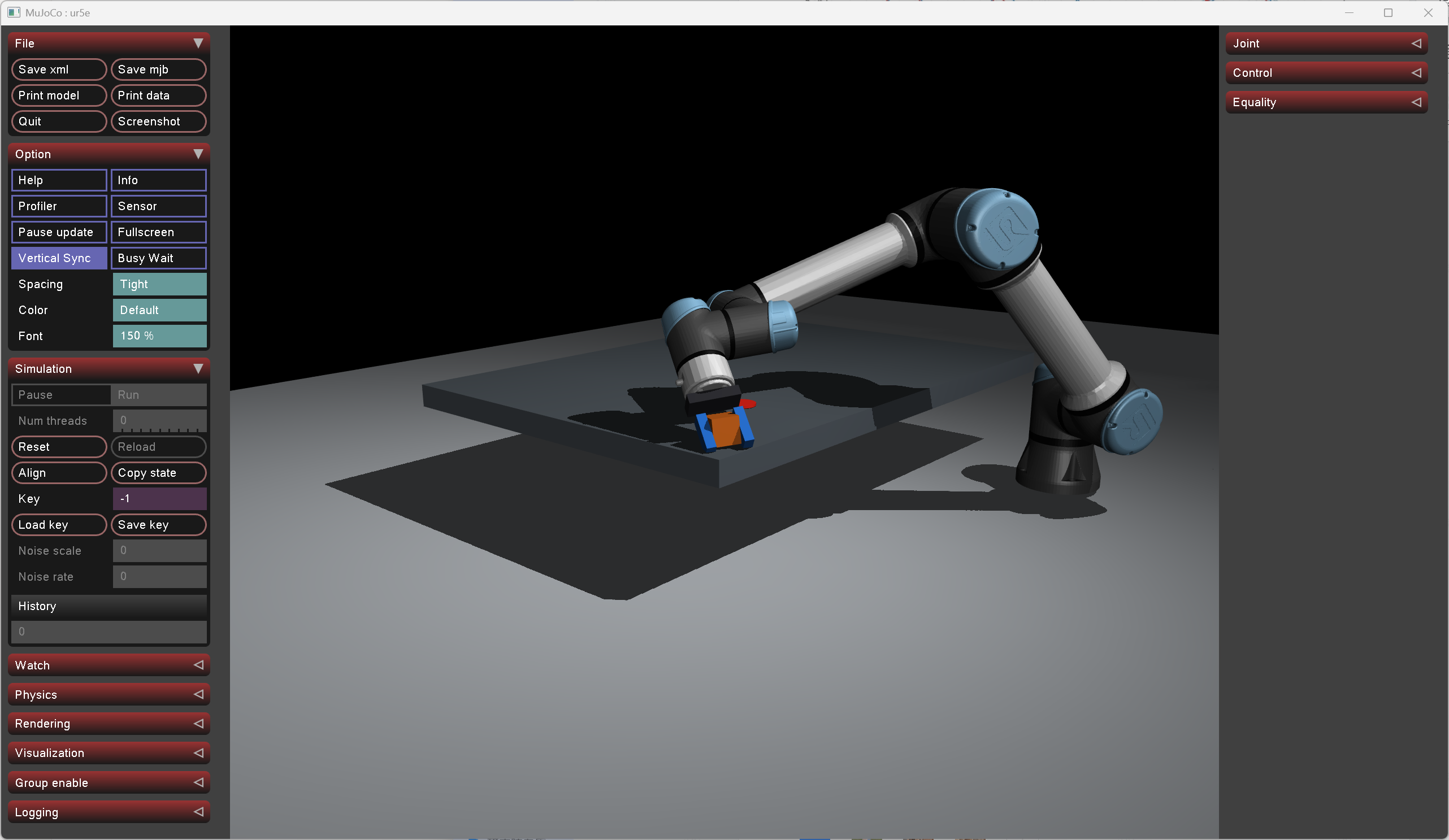Select Pause in simulation run control
The height and width of the screenshot is (840, 1449).
[61, 395]
